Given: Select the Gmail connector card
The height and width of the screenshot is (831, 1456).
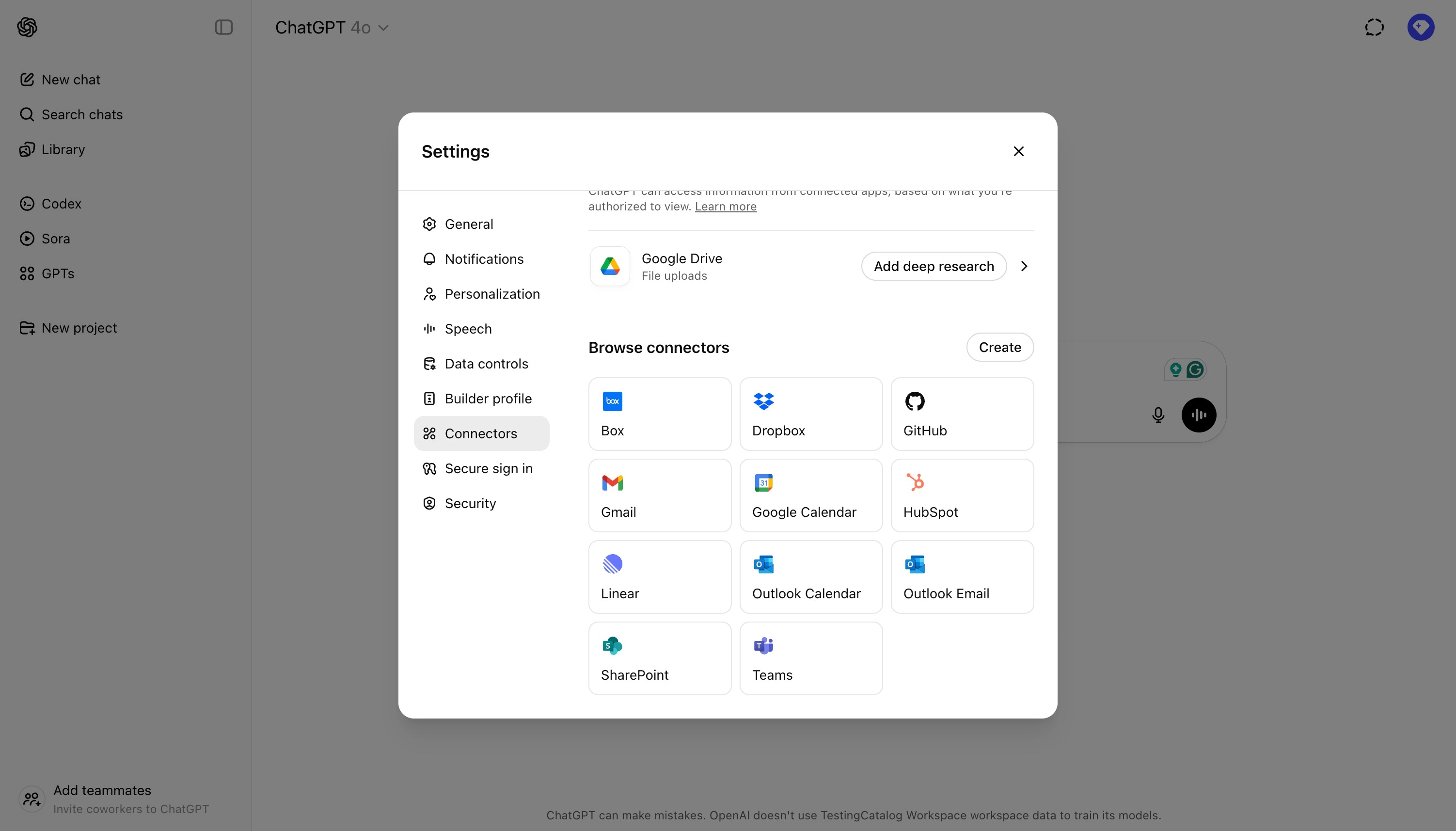Looking at the screenshot, I should click(660, 495).
